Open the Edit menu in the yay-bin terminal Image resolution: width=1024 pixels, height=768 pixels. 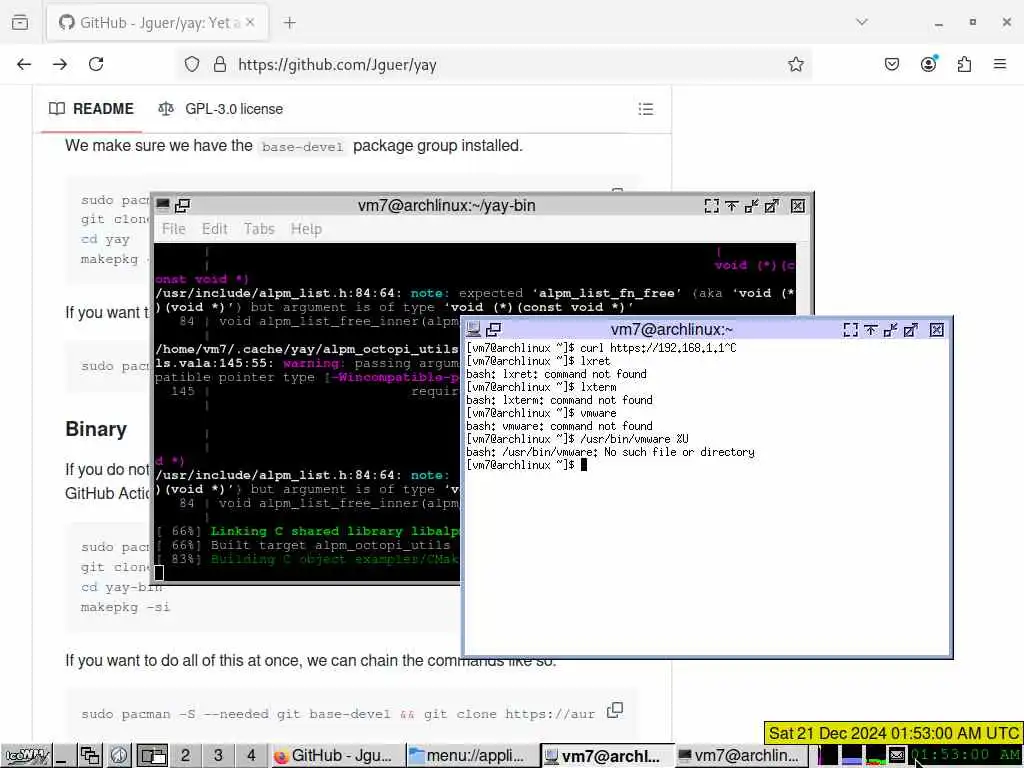click(x=214, y=229)
